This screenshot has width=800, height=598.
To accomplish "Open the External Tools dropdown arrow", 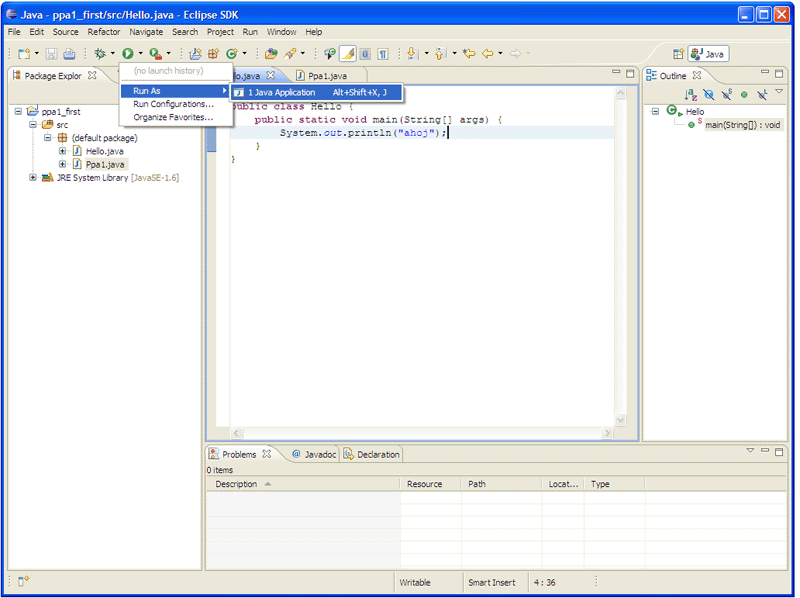I will (168, 54).
